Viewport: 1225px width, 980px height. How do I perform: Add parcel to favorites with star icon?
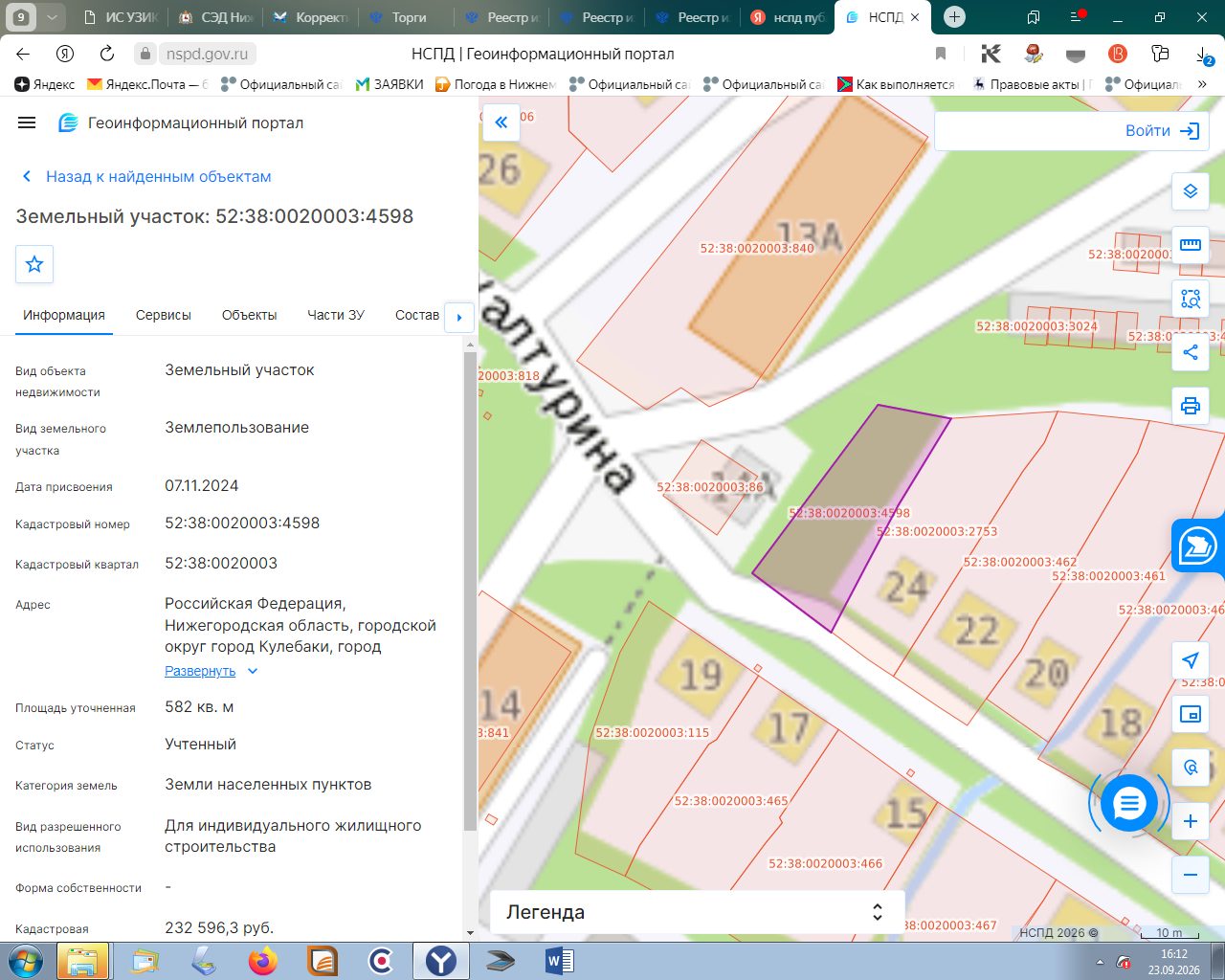click(x=34, y=264)
